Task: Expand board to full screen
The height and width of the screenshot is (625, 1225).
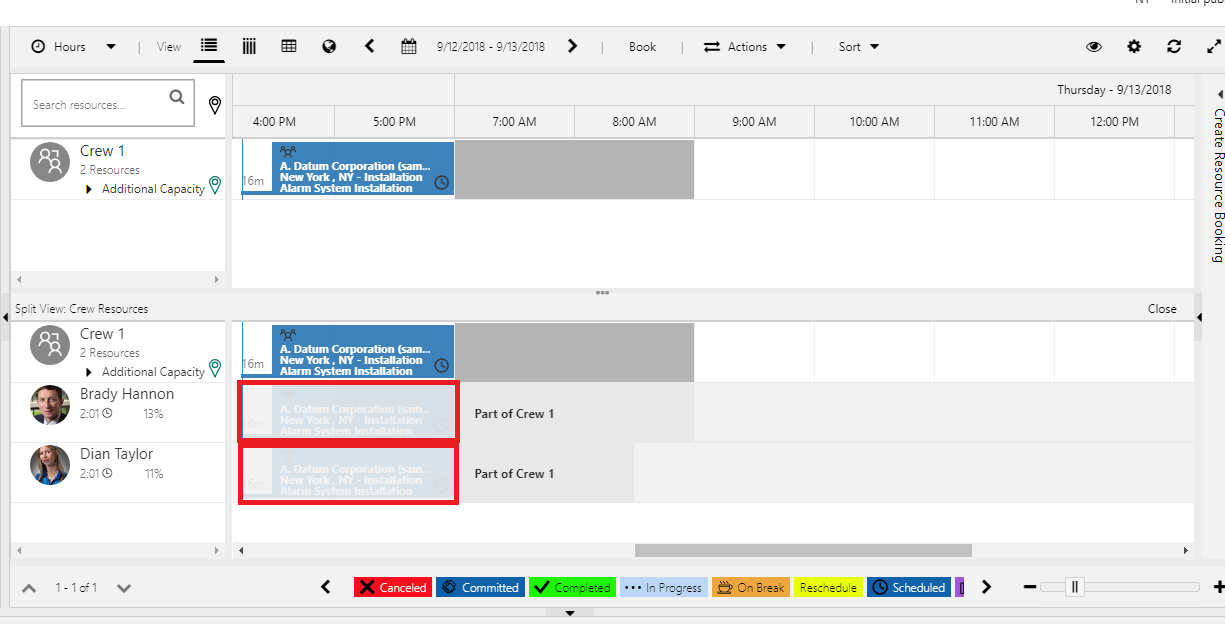Action: [1214, 46]
